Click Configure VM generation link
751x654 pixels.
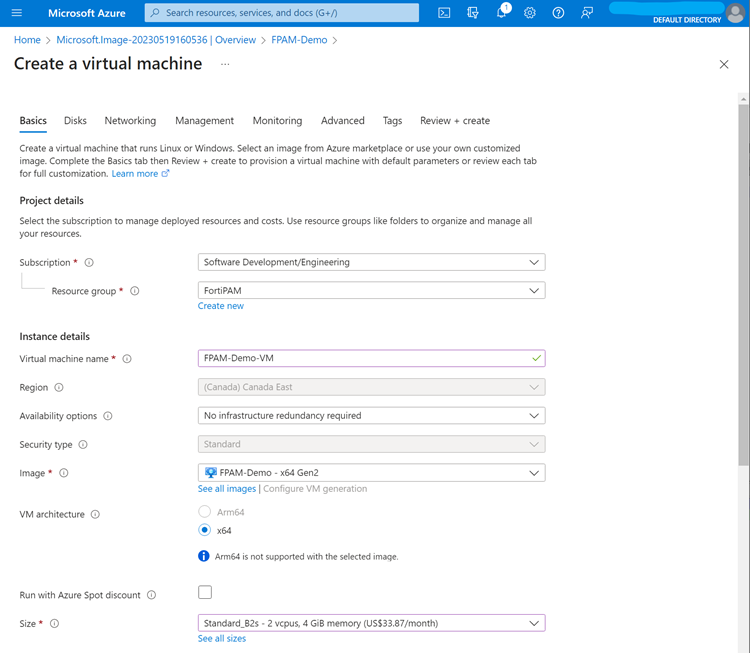click(315, 489)
